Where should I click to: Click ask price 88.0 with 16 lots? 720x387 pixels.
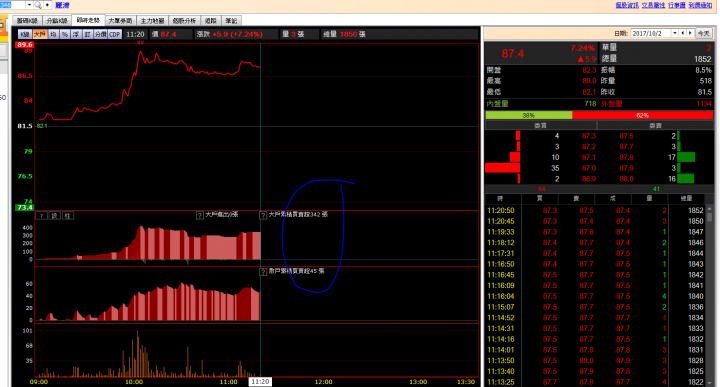[626, 179]
